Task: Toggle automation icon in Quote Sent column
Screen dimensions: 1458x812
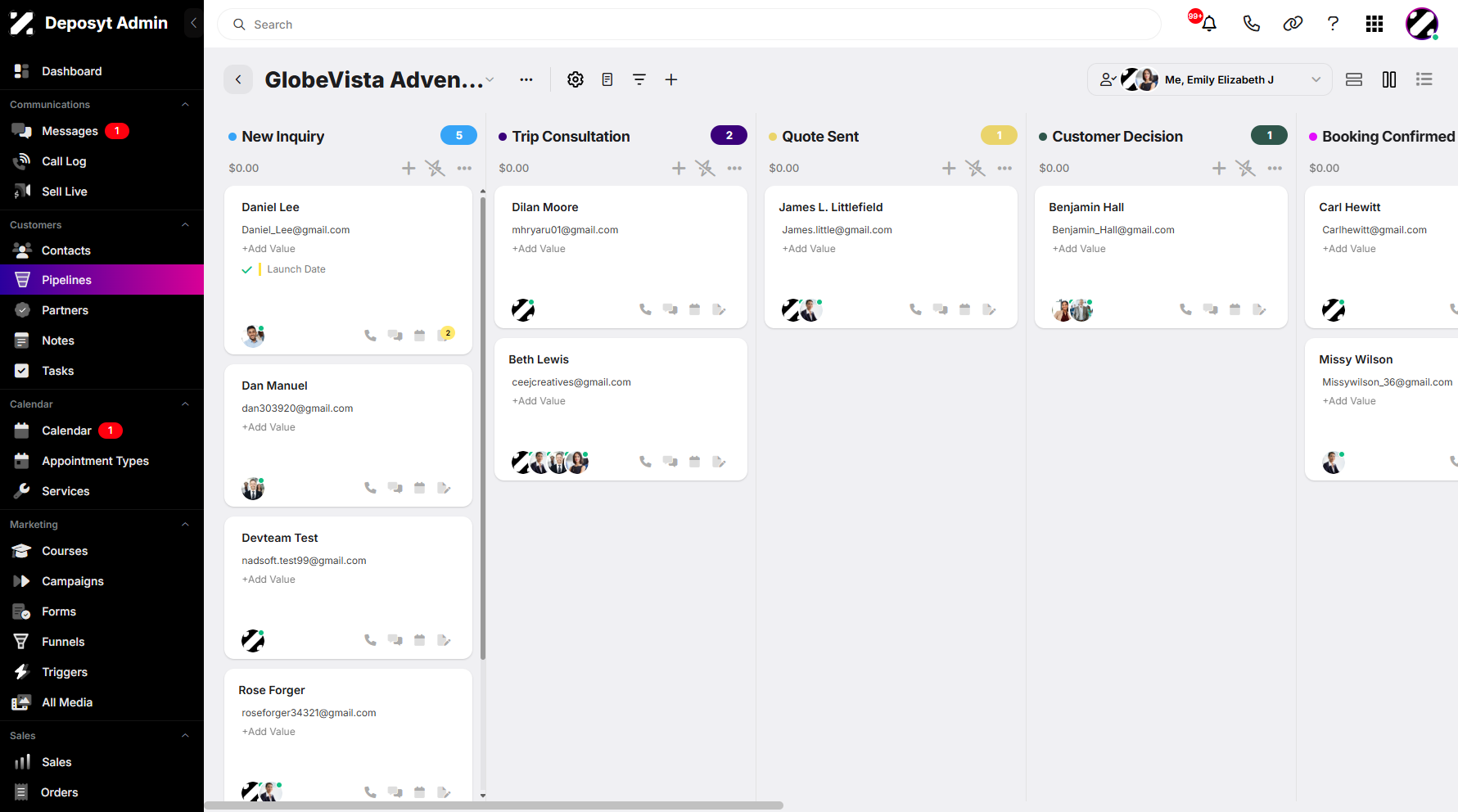Action: coord(975,168)
